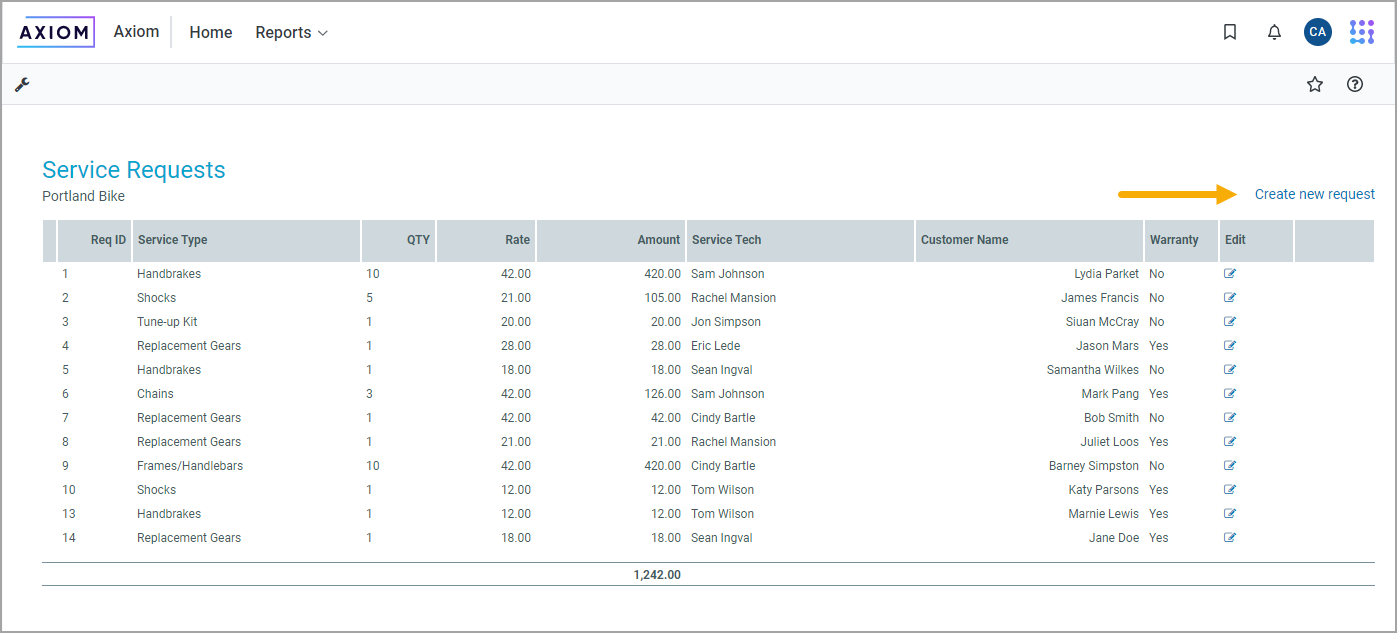This screenshot has height=633, width=1397.
Task: Edit Barney Simpston's Frames/Handlebars request
Action: 1230,466
